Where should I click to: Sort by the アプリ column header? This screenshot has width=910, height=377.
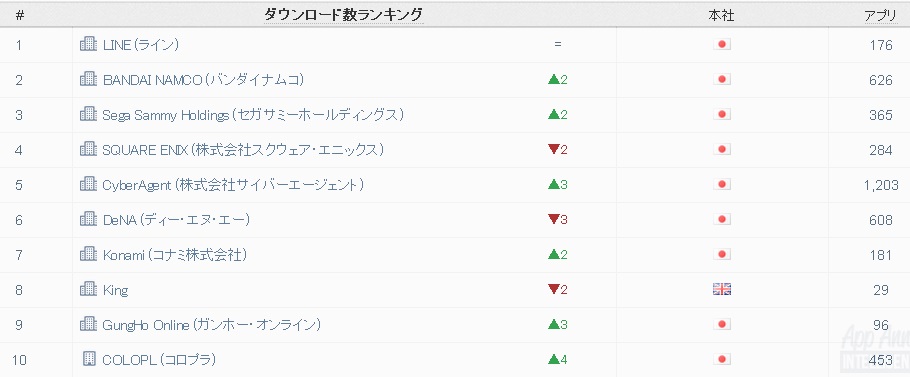click(x=880, y=16)
